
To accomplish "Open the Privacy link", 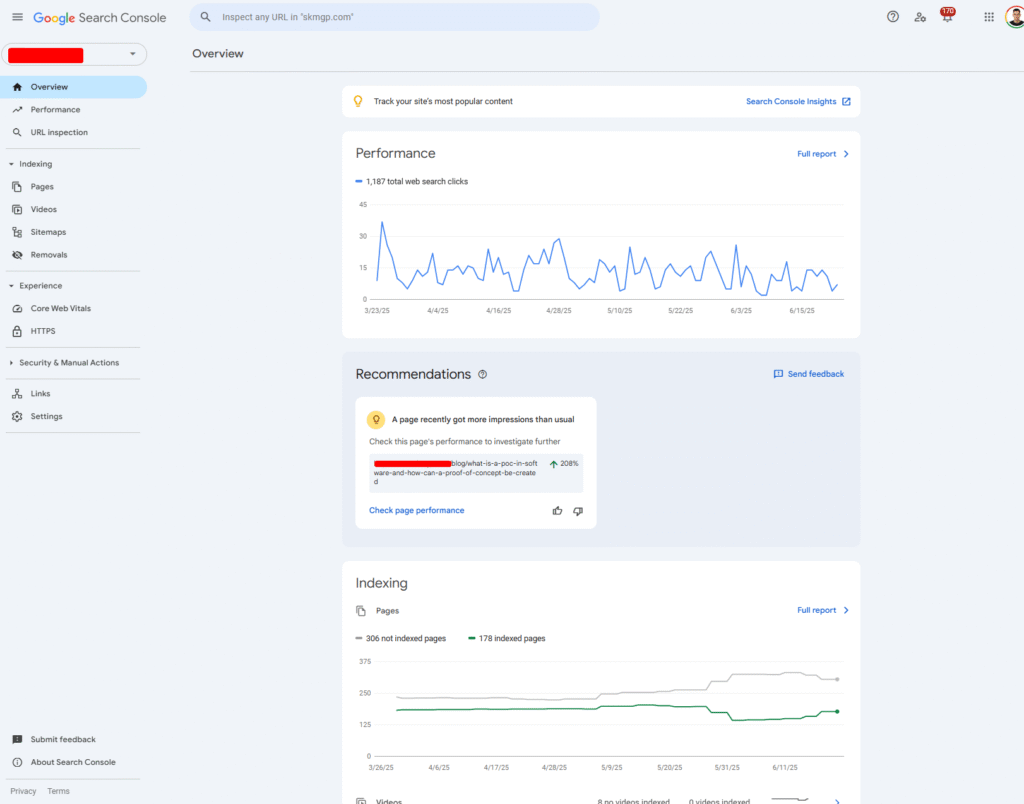I will 24,791.
